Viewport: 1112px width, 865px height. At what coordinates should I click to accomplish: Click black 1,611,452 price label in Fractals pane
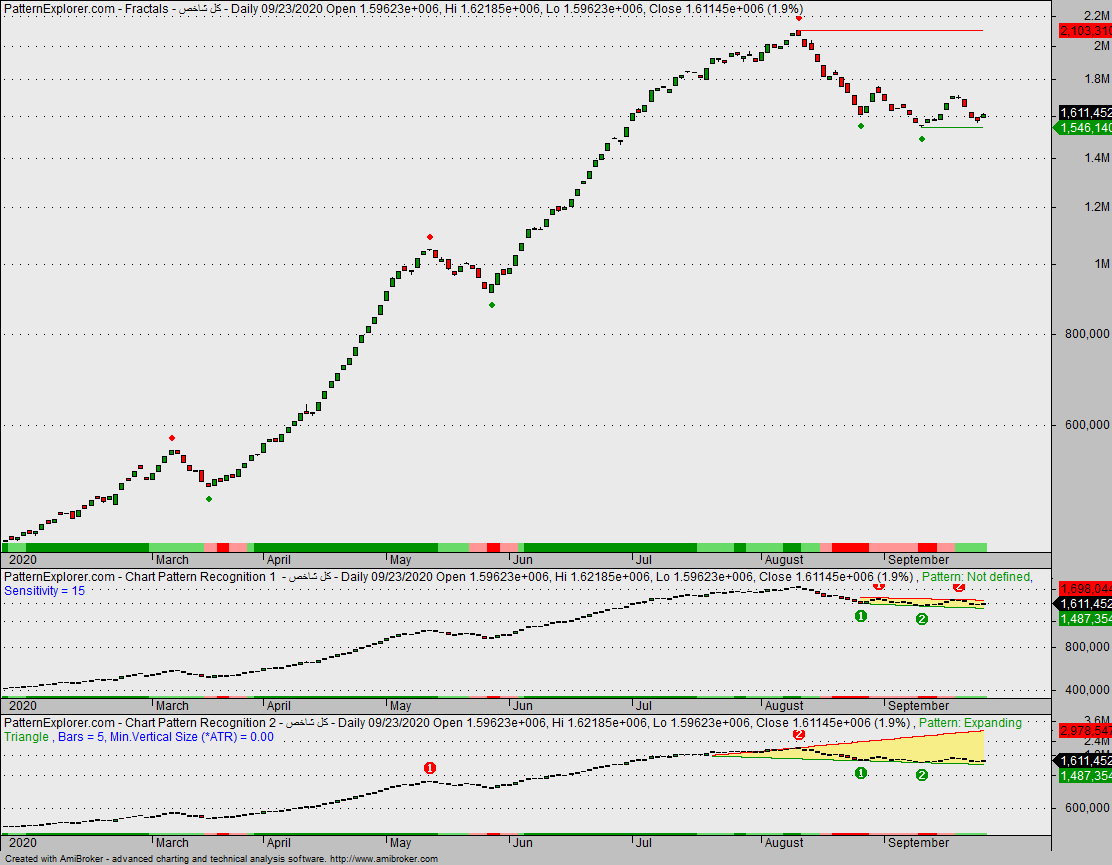1084,113
